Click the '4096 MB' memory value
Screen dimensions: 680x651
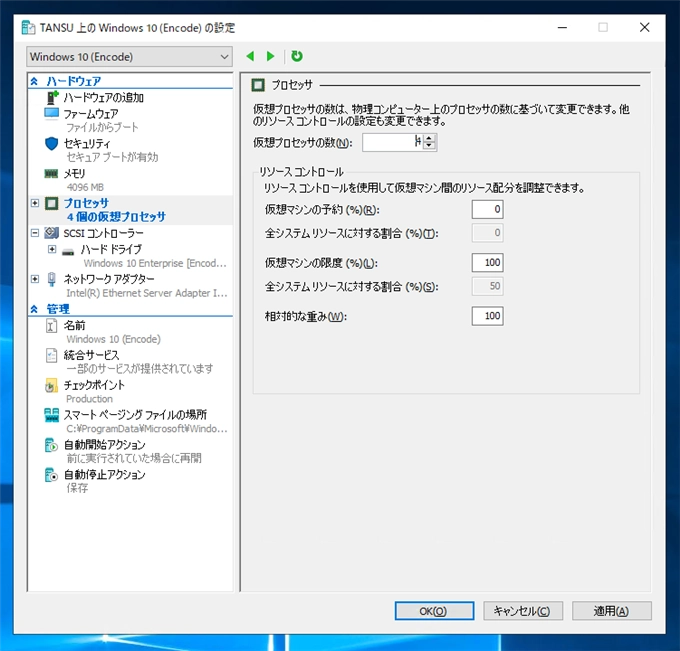pos(85,187)
